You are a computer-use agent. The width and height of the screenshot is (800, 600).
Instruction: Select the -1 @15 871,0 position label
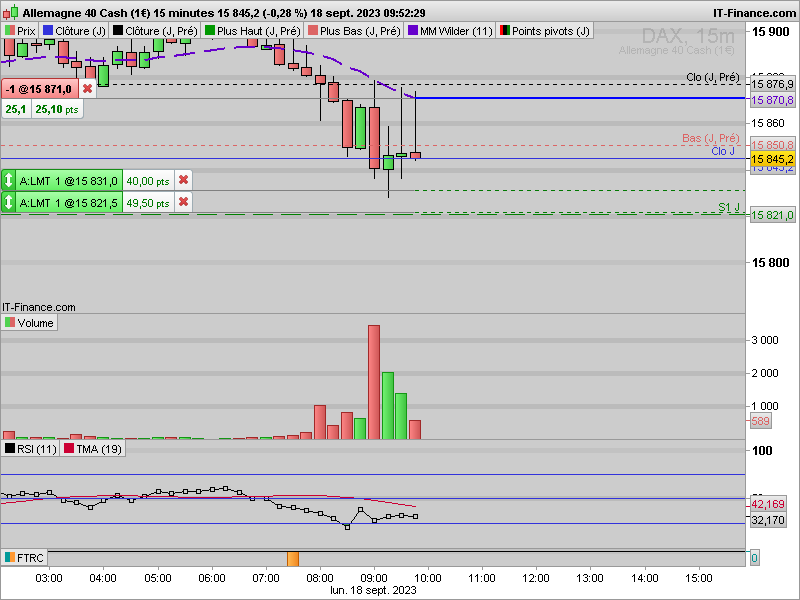click(x=40, y=89)
